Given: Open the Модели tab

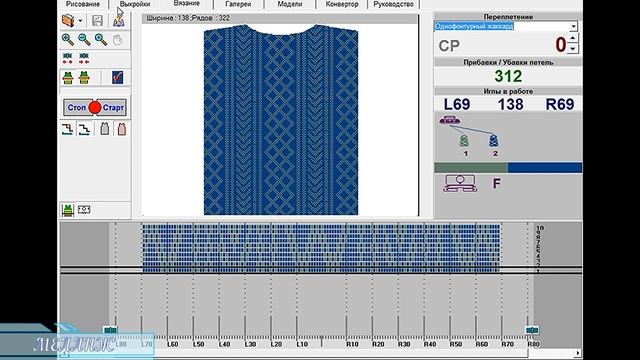Looking at the screenshot, I should tap(290, 4).
